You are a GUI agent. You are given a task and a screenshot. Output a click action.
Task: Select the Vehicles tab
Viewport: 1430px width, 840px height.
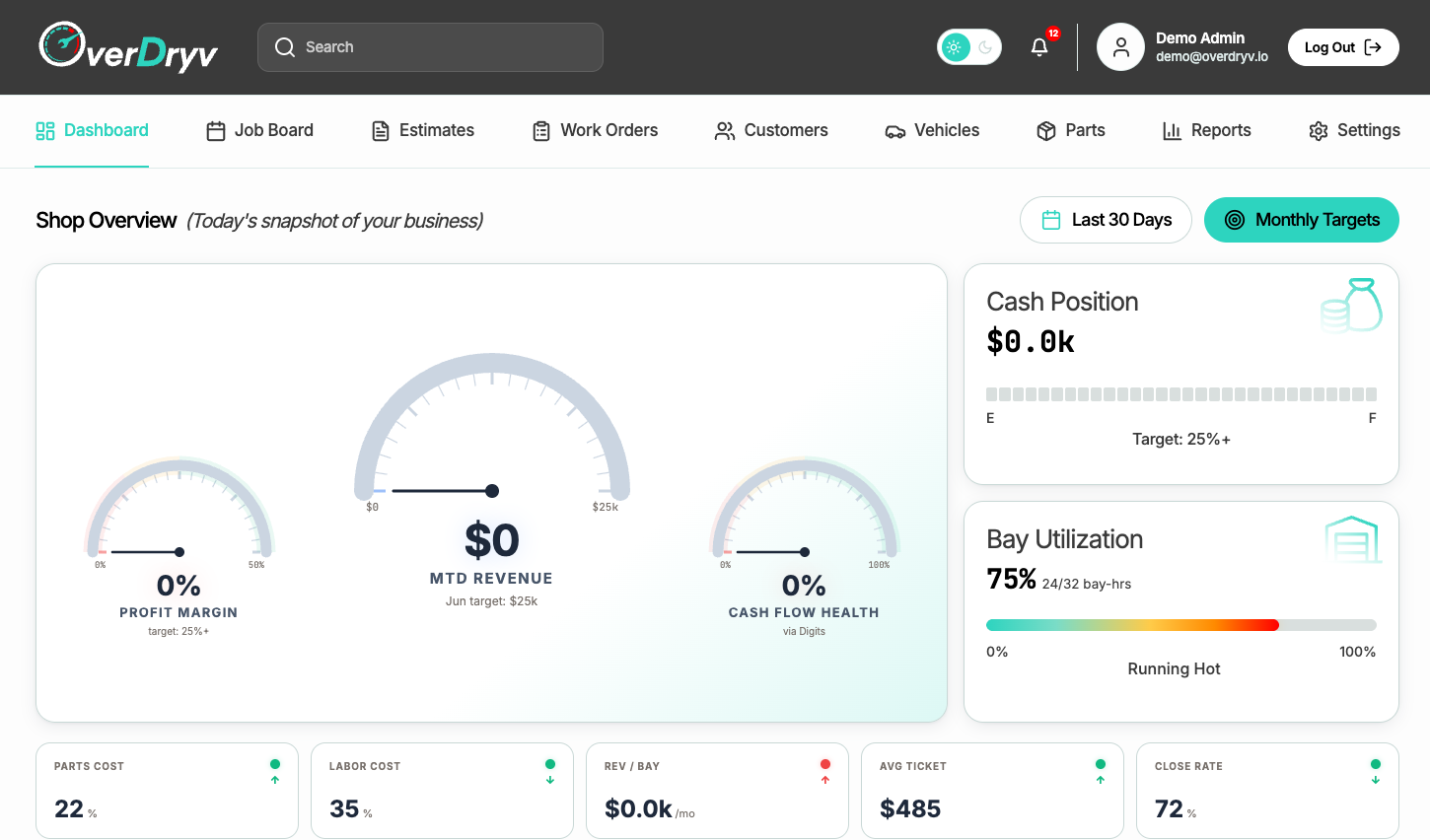coord(932,130)
